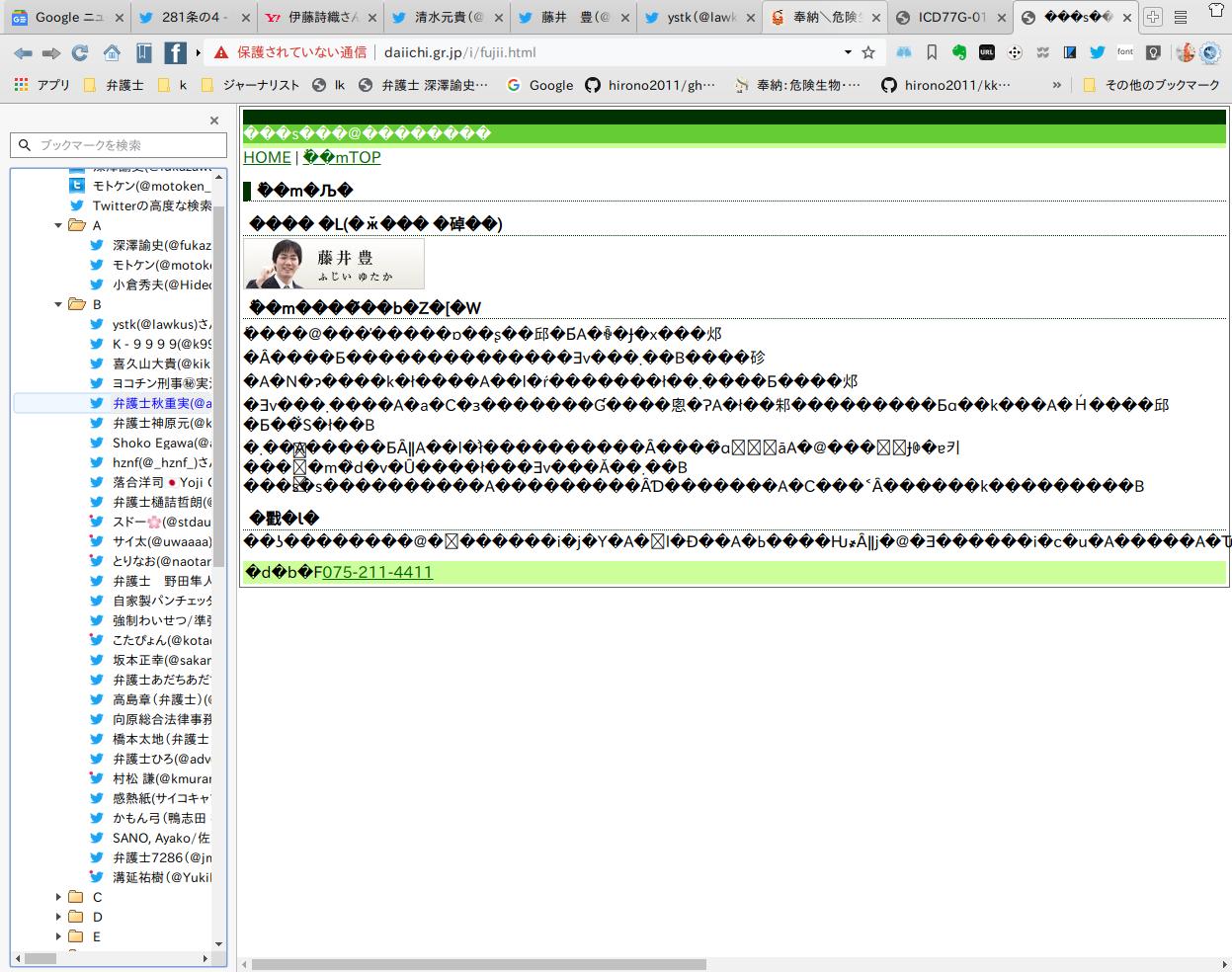This screenshot has height=972, width=1232.
Task: Open 弁護士 深澤諭史 bookmark
Action: [x=424, y=85]
